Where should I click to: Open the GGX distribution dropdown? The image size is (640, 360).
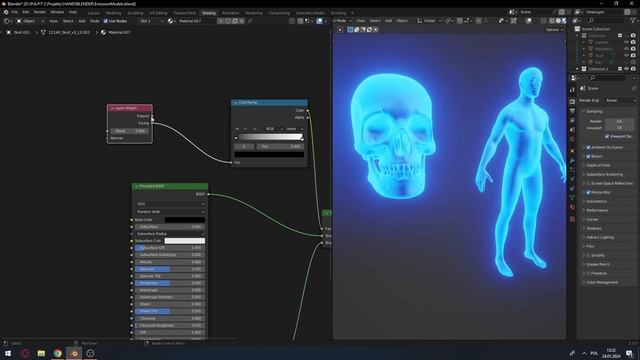pyautogui.click(x=170, y=204)
